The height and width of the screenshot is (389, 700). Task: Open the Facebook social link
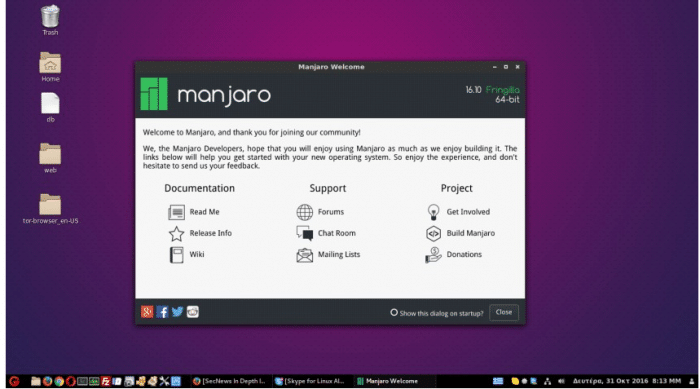point(162,312)
